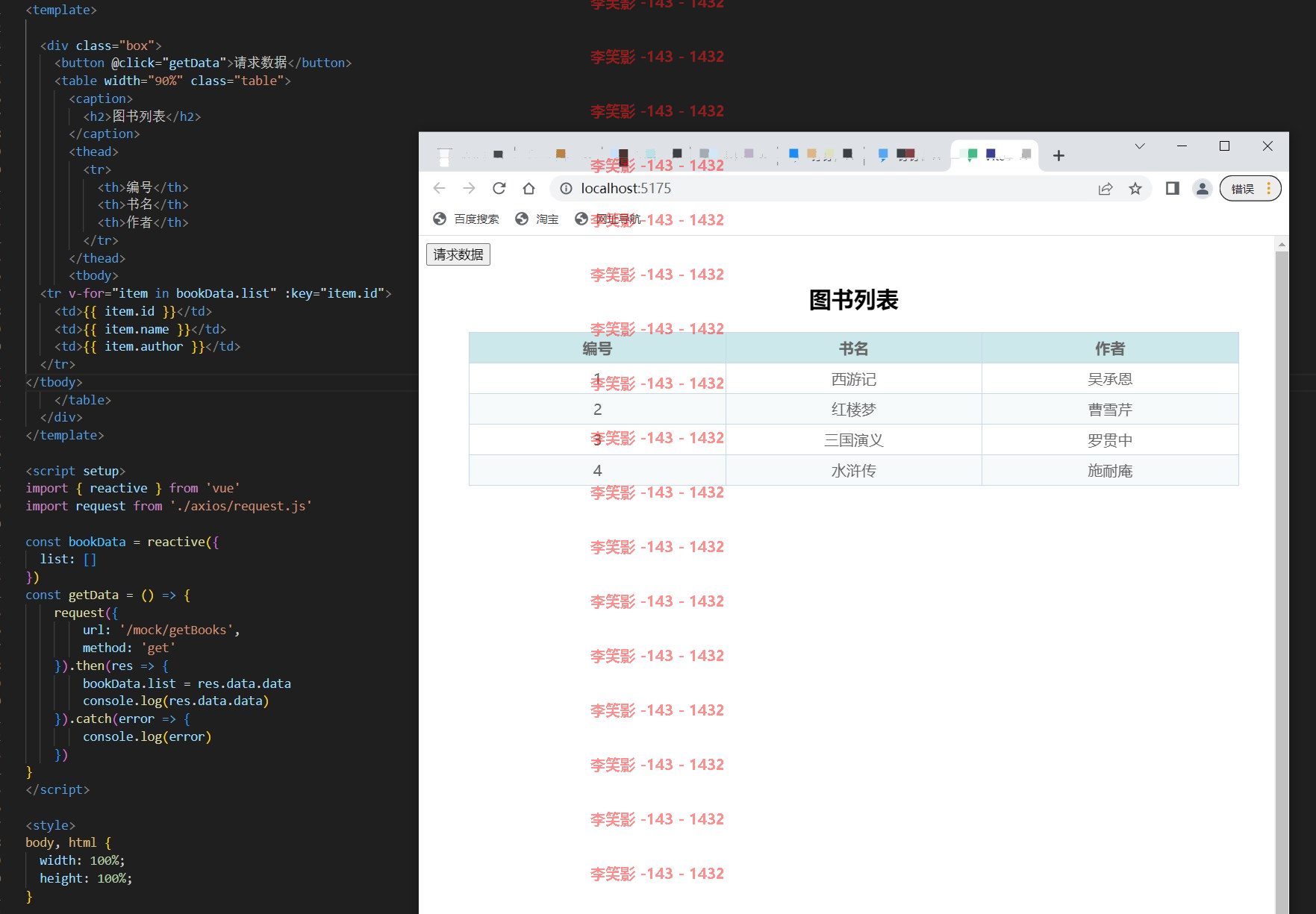The image size is (1316, 914).
Task: Click the 曹雪芹 author cell
Action: point(1110,410)
